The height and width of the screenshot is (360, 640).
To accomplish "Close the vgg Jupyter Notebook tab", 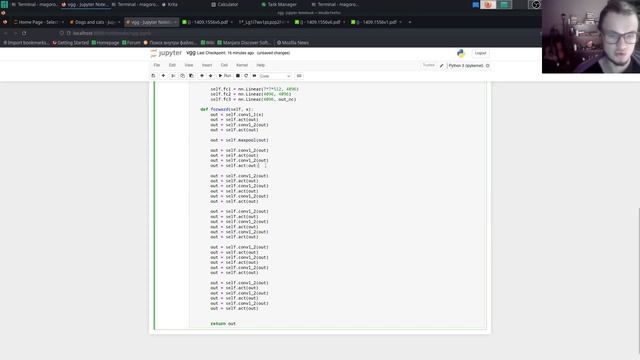I will point(175,22).
